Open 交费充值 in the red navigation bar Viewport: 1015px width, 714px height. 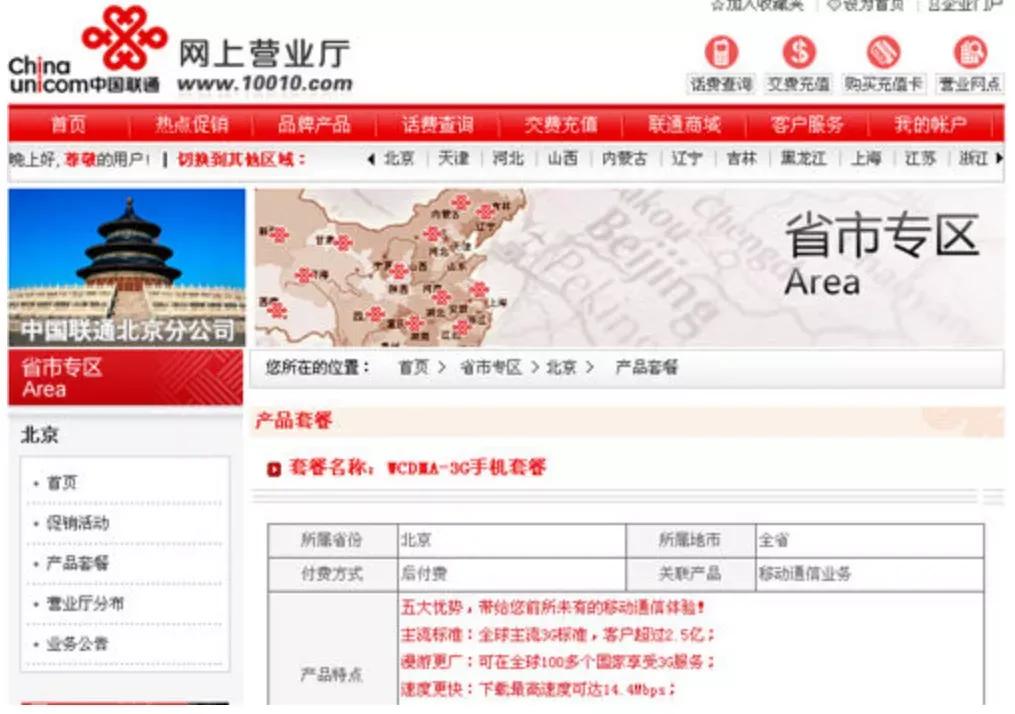click(561, 124)
